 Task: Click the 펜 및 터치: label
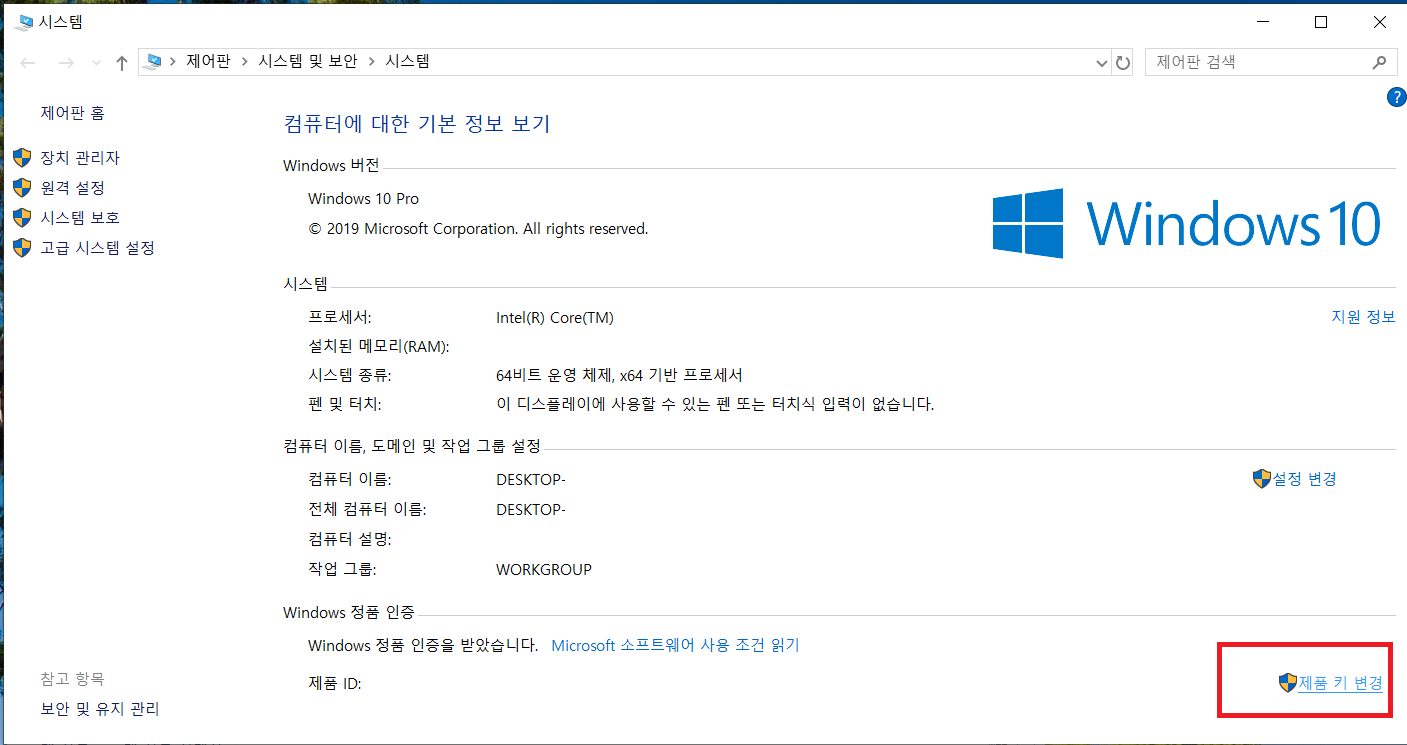pyautogui.click(x=346, y=405)
